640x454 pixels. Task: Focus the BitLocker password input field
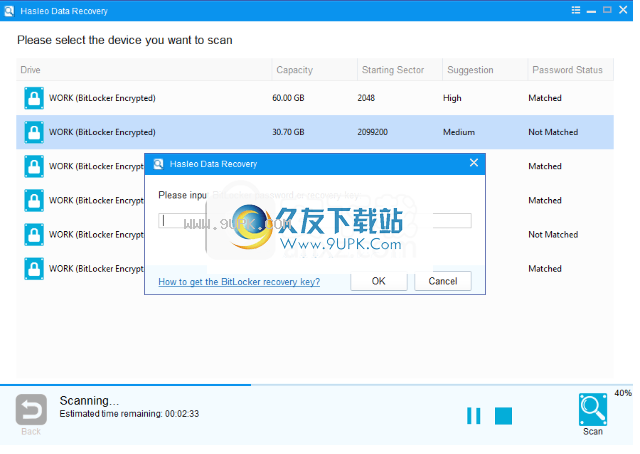tap(315, 221)
